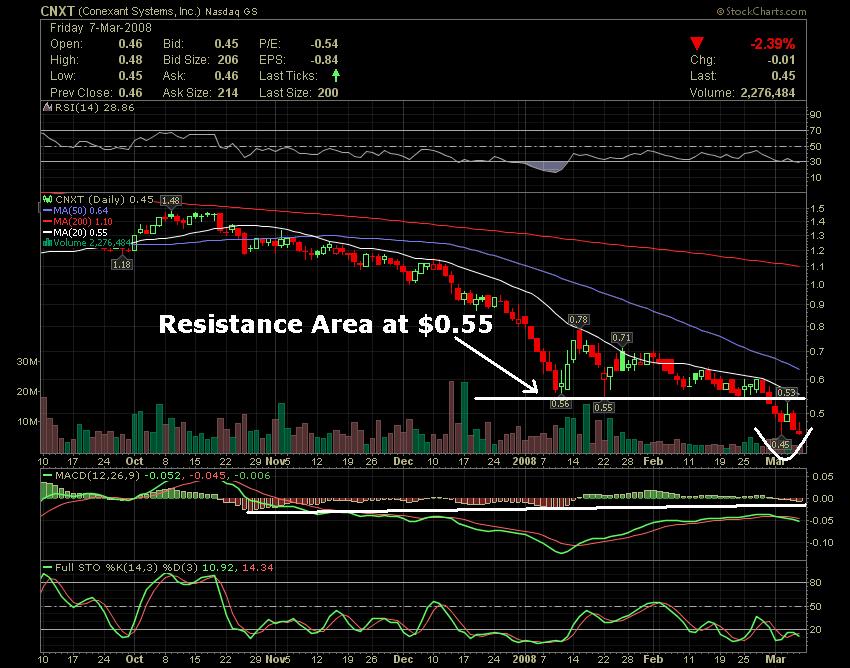Select the Volume 2,276,484 legend entry
Image resolution: width=850 pixels, height=668 pixels.
click(x=87, y=242)
